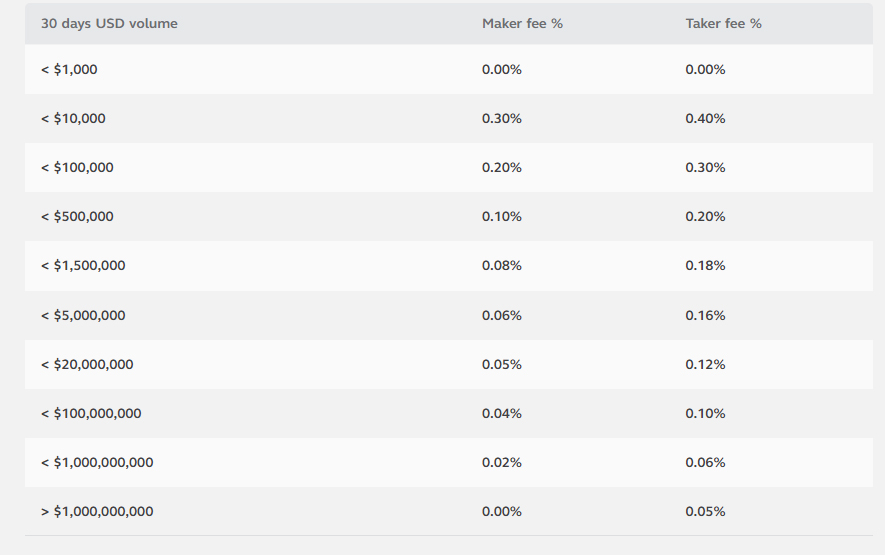The width and height of the screenshot is (885, 555).
Task: Select the '< $500,000' volume cell
Action: click(77, 217)
